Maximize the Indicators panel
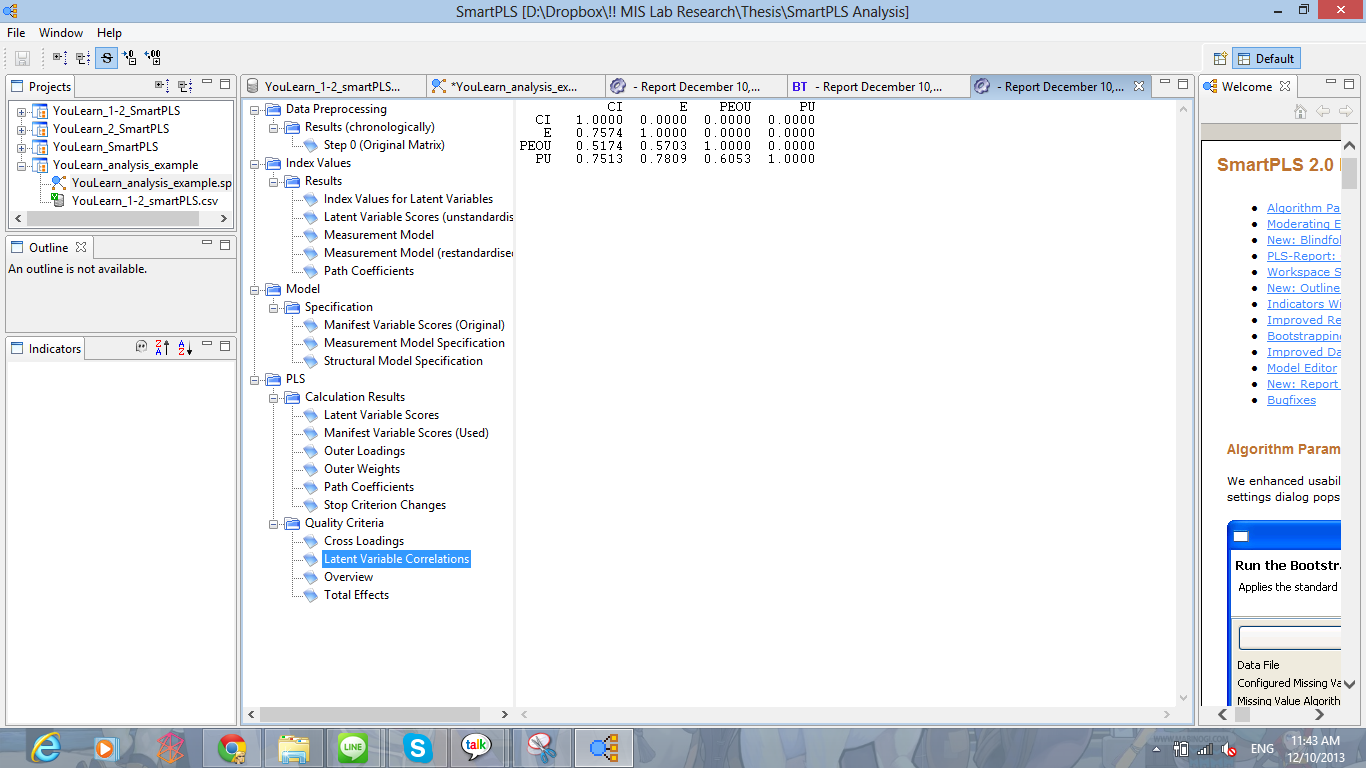 pyautogui.click(x=225, y=344)
